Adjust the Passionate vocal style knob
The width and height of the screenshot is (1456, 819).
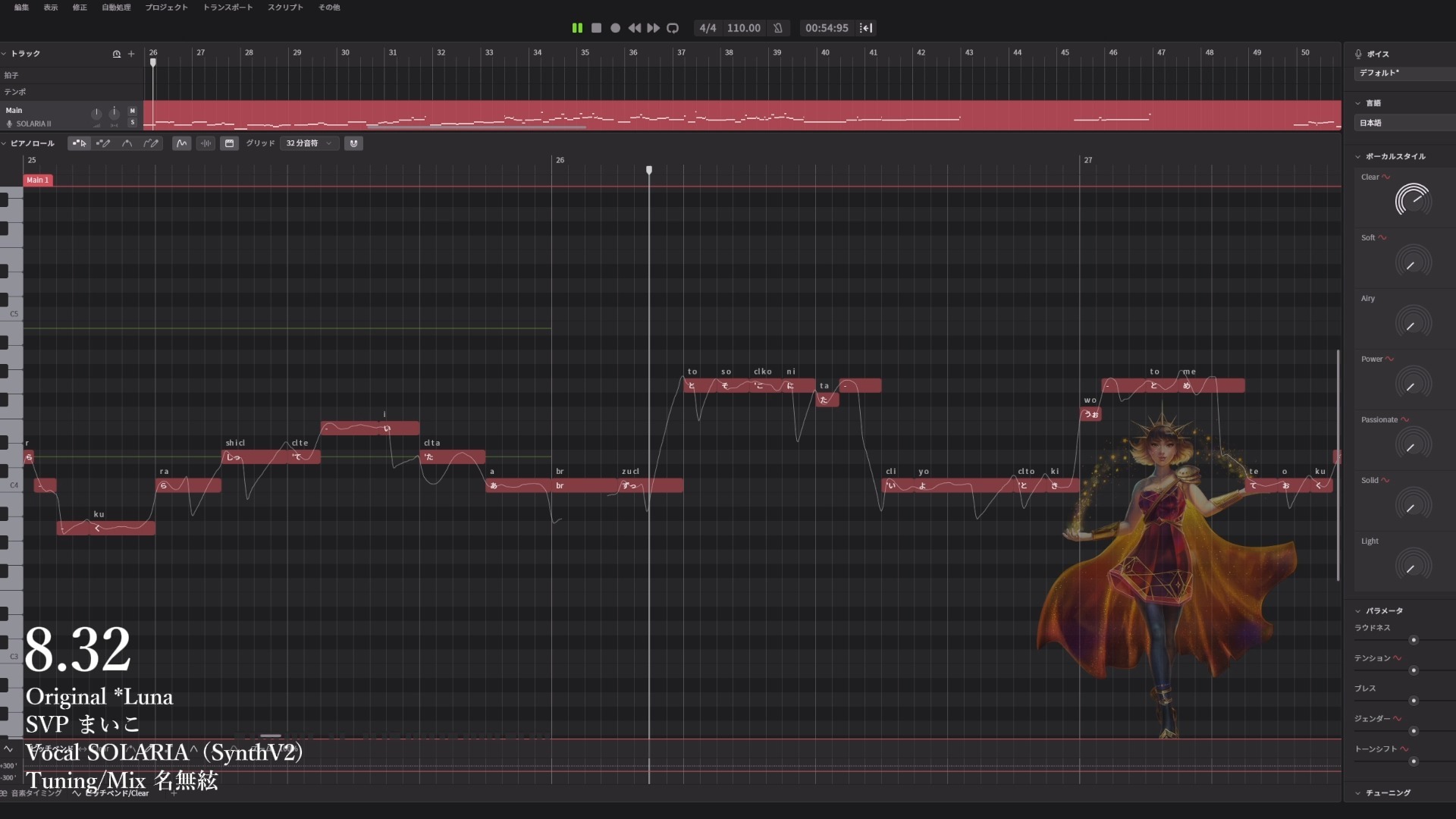(x=1413, y=444)
